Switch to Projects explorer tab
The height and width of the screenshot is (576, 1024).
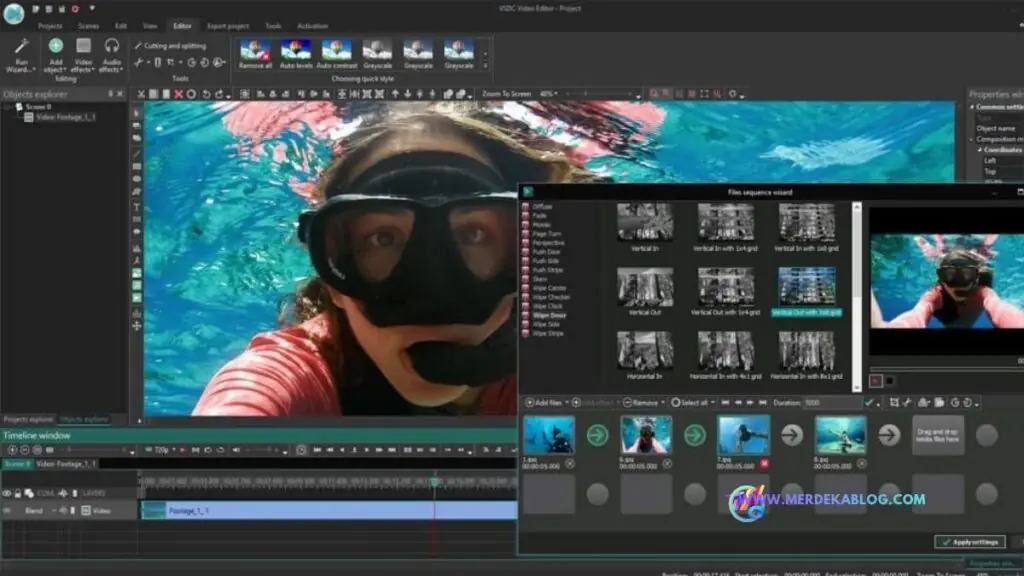pyautogui.click(x=28, y=419)
